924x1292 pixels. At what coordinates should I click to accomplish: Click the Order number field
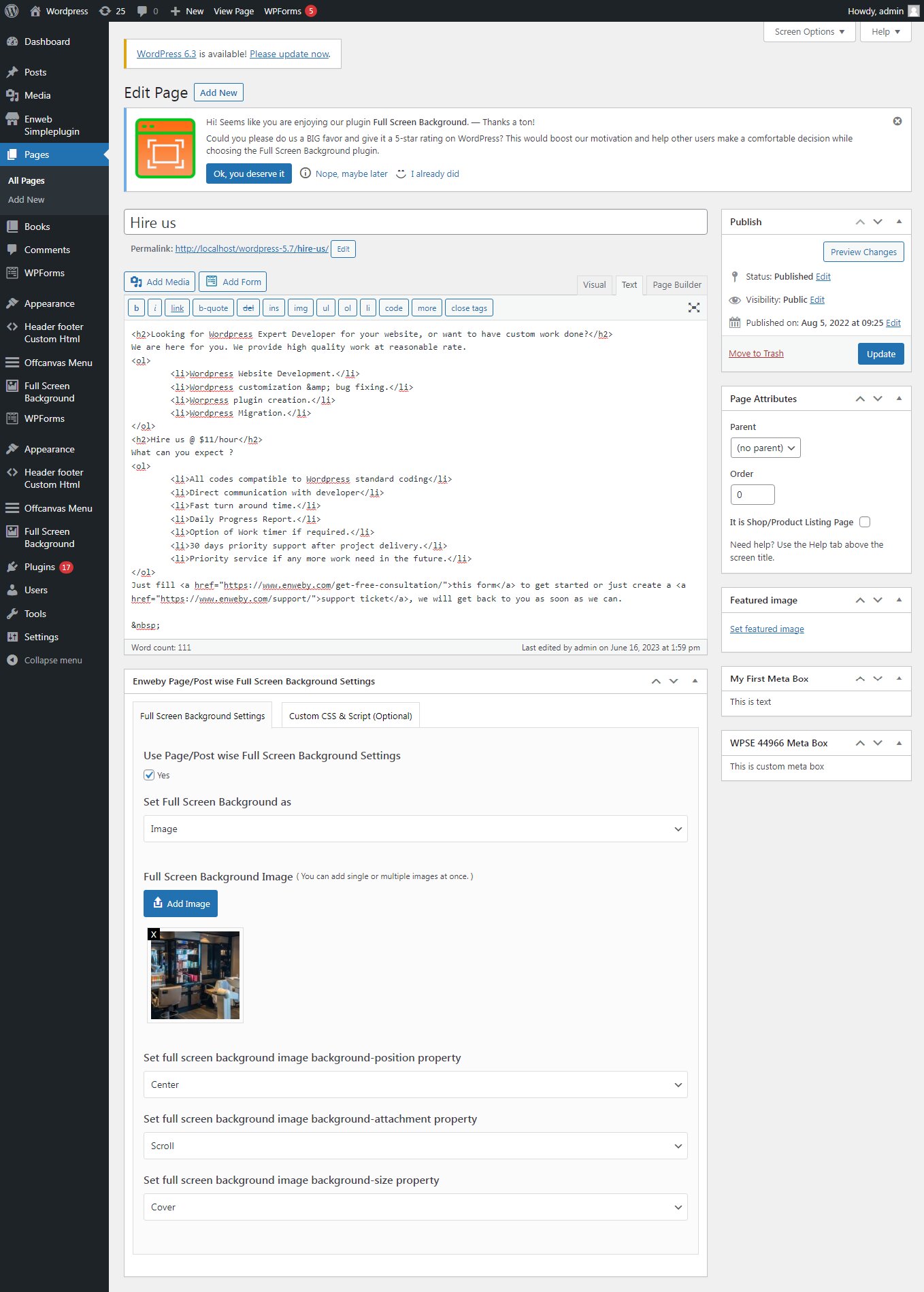[753, 495]
